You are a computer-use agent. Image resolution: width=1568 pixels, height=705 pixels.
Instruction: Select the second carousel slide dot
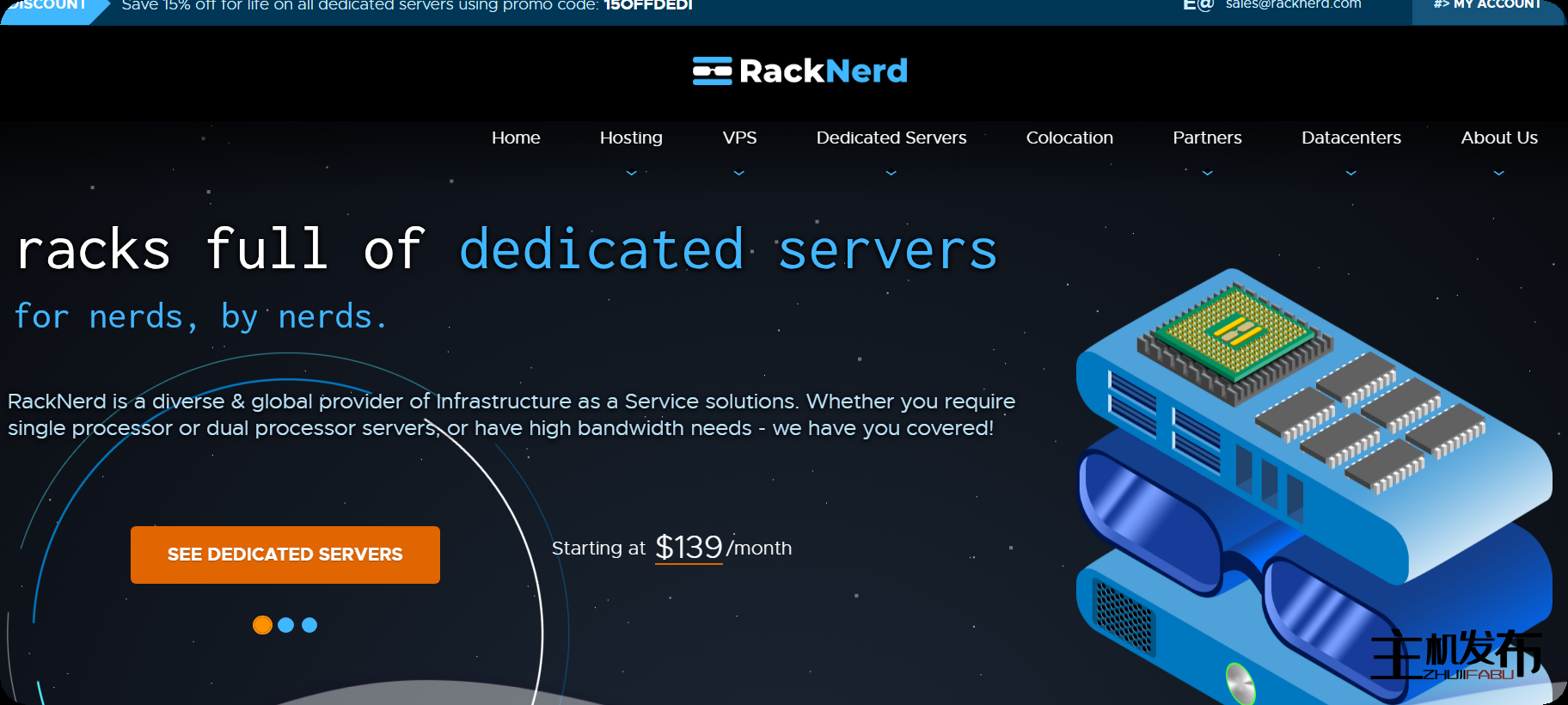click(286, 625)
